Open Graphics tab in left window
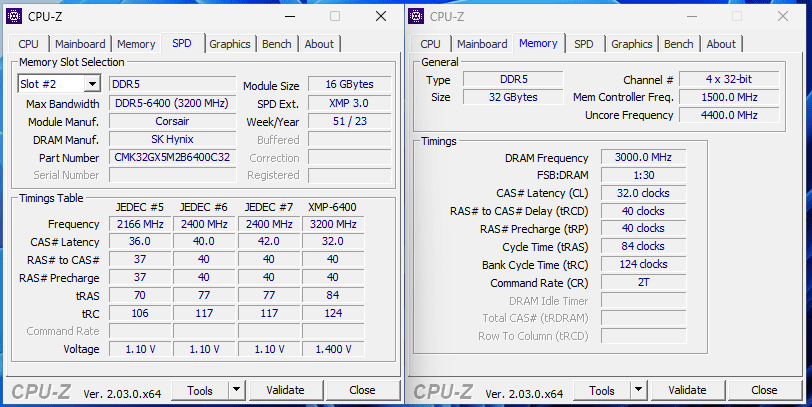 click(x=230, y=44)
